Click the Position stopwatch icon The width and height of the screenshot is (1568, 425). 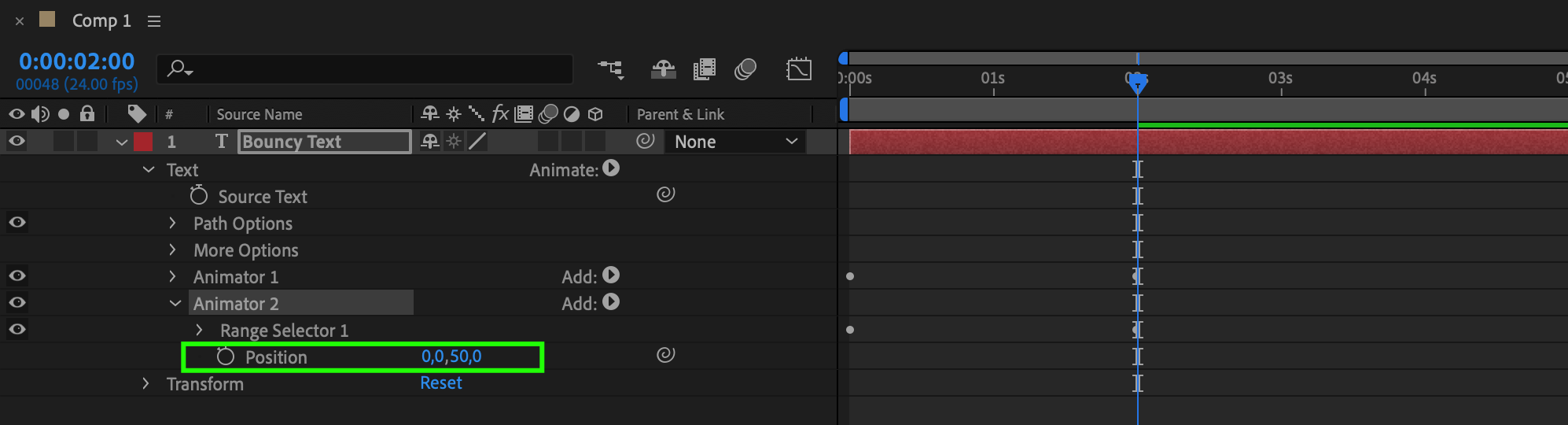pos(226,357)
